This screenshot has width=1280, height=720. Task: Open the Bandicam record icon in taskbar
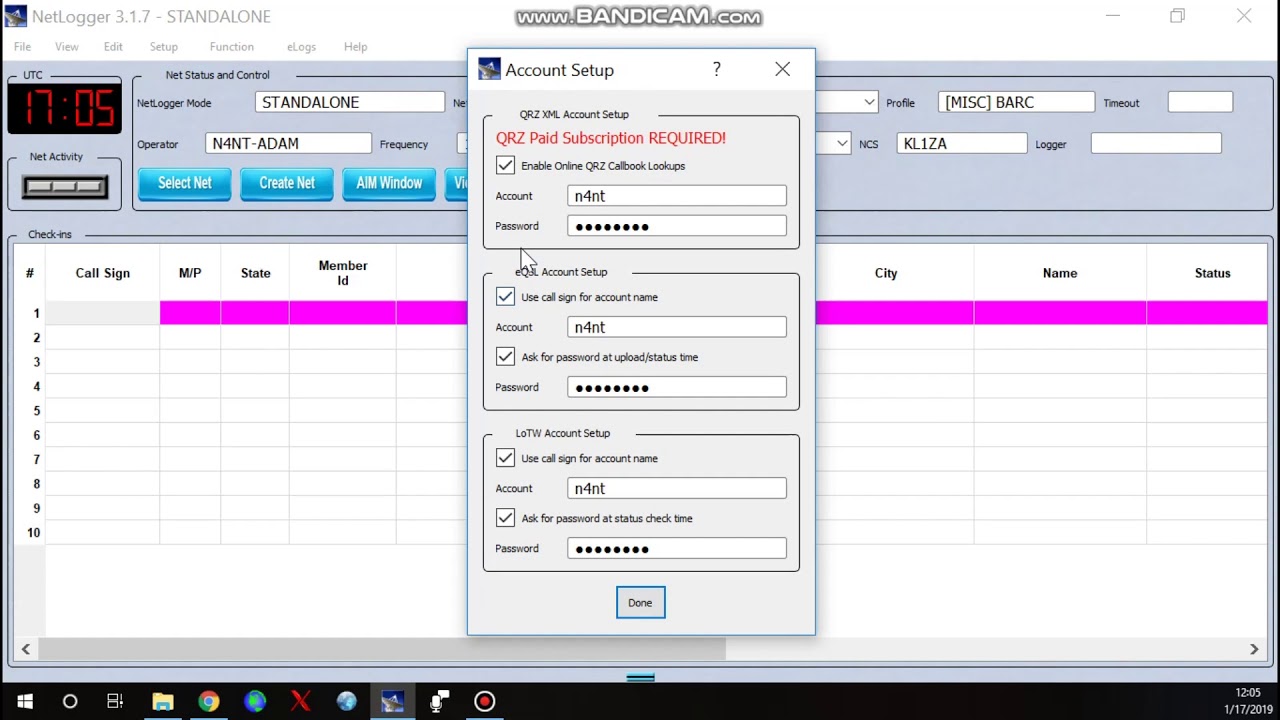[484, 702]
